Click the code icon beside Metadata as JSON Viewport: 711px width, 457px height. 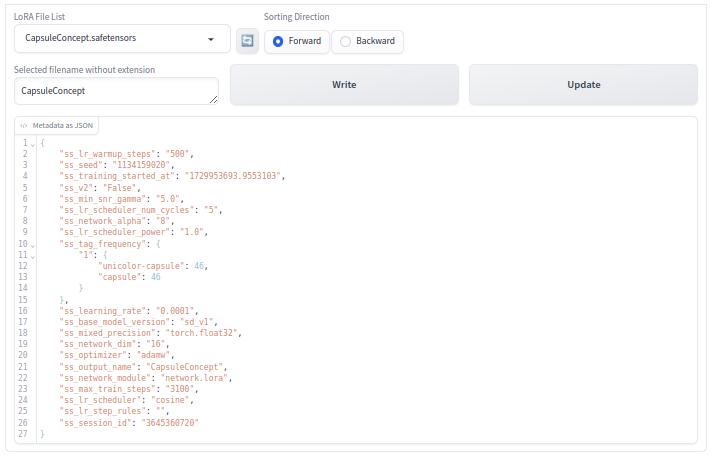coord(24,126)
